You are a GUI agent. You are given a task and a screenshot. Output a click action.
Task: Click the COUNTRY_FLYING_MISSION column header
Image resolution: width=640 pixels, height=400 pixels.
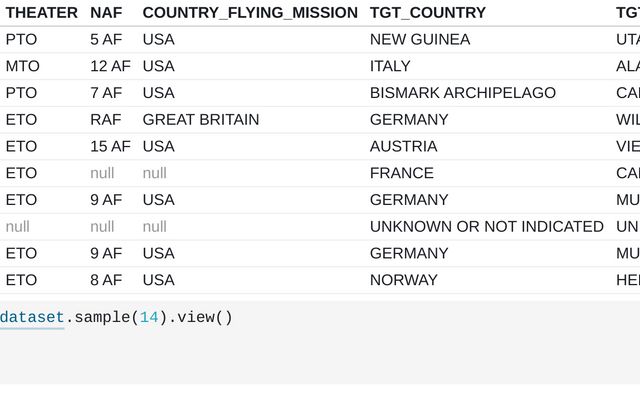[x=249, y=13]
